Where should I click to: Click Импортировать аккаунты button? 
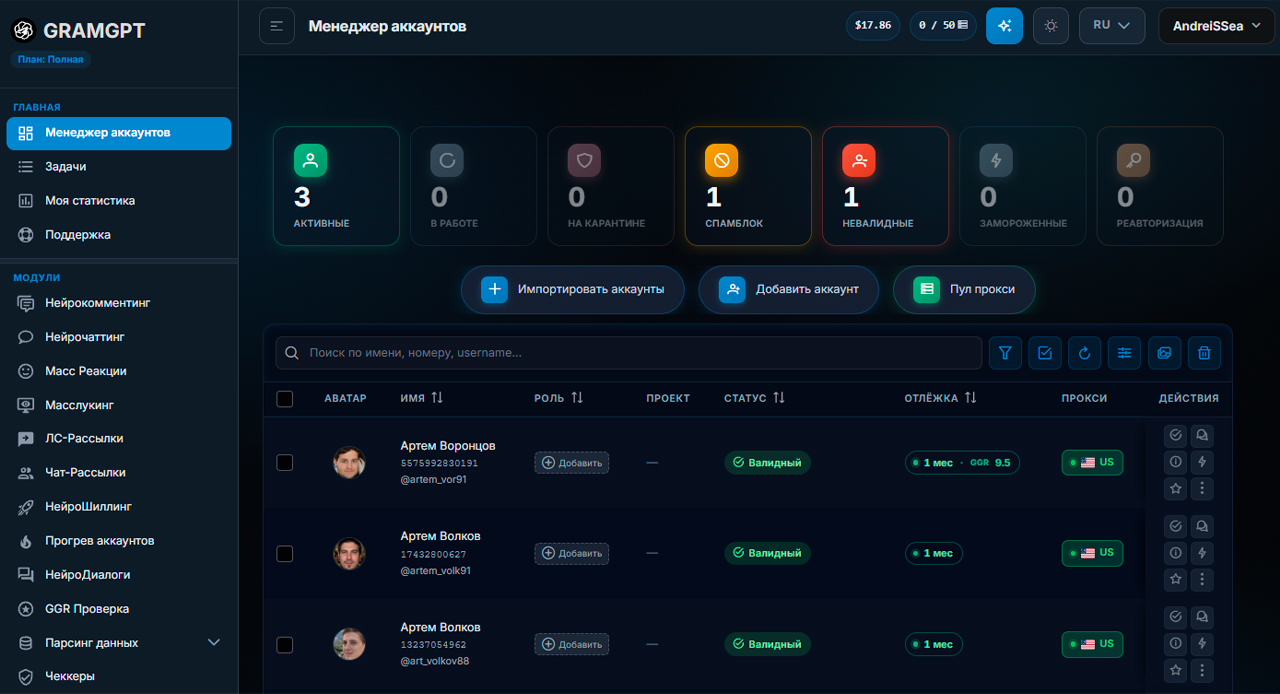coord(573,289)
